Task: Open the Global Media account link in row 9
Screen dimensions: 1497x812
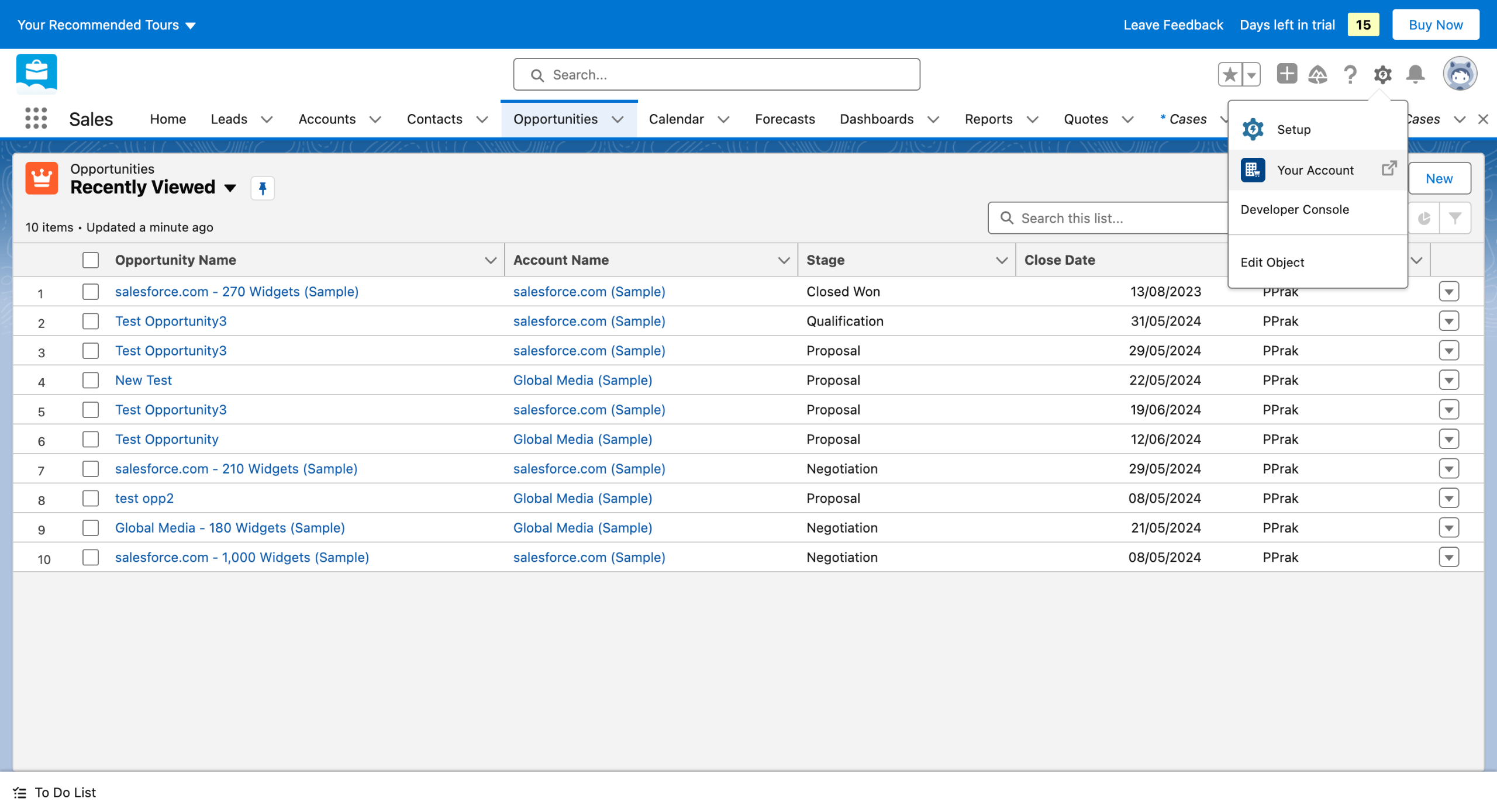Action: tap(582, 528)
